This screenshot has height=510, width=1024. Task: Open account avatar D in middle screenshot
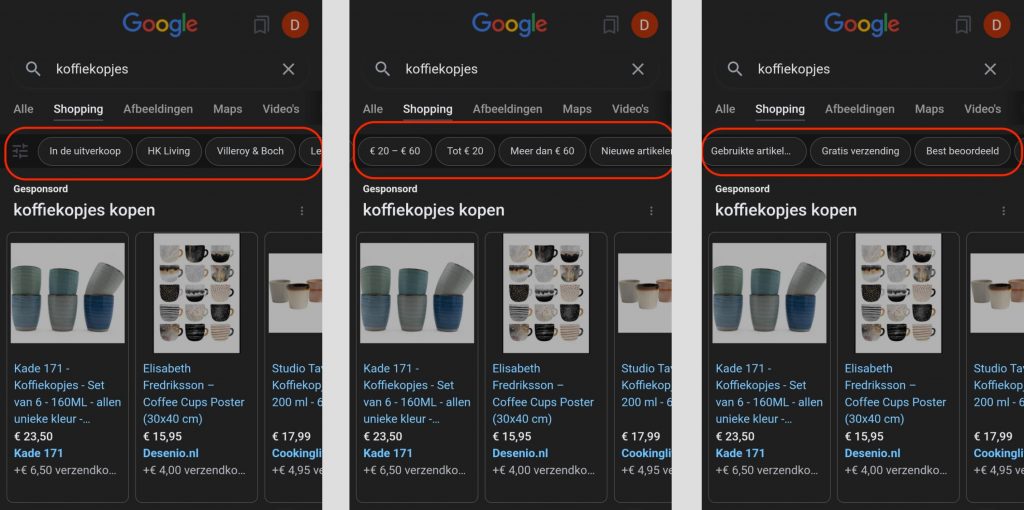(645, 25)
